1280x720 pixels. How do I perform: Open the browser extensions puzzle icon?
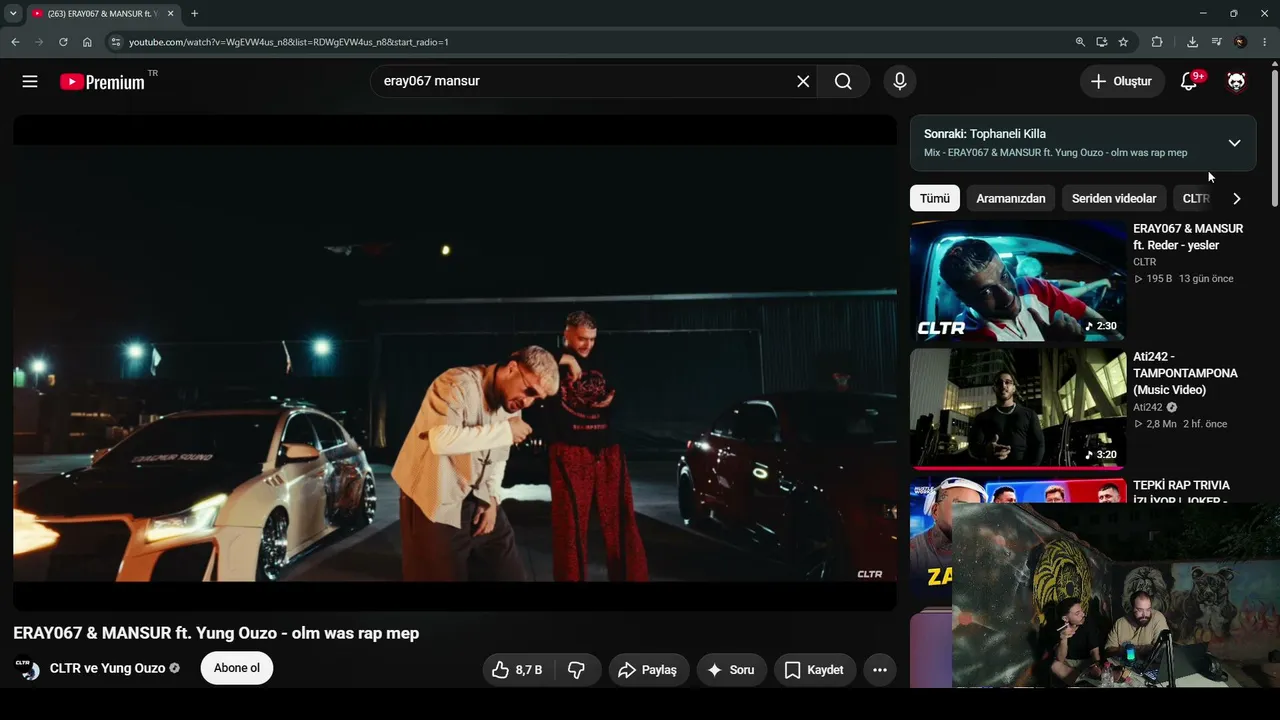coord(1157,42)
